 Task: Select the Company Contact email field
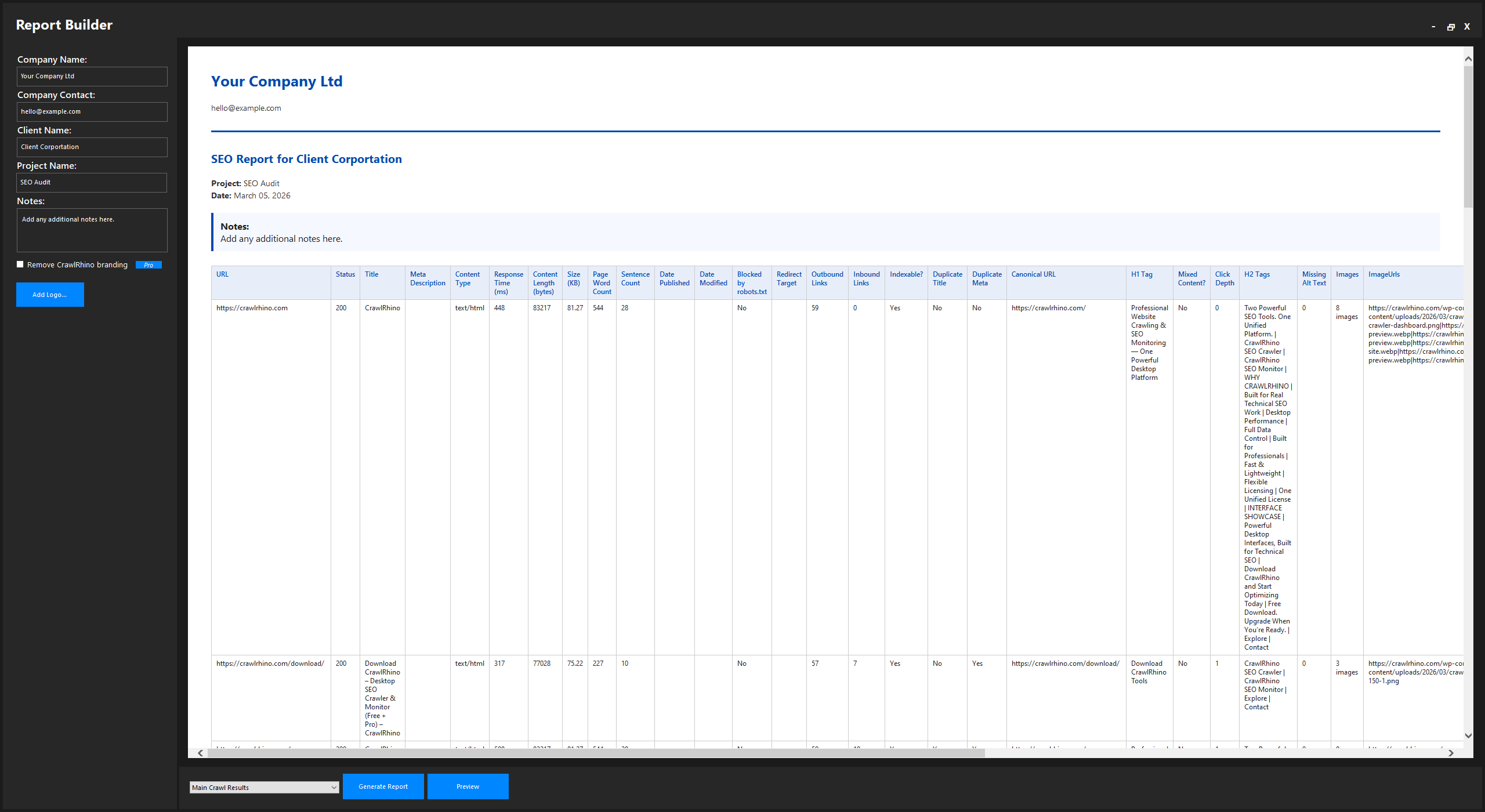coord(92,111)
